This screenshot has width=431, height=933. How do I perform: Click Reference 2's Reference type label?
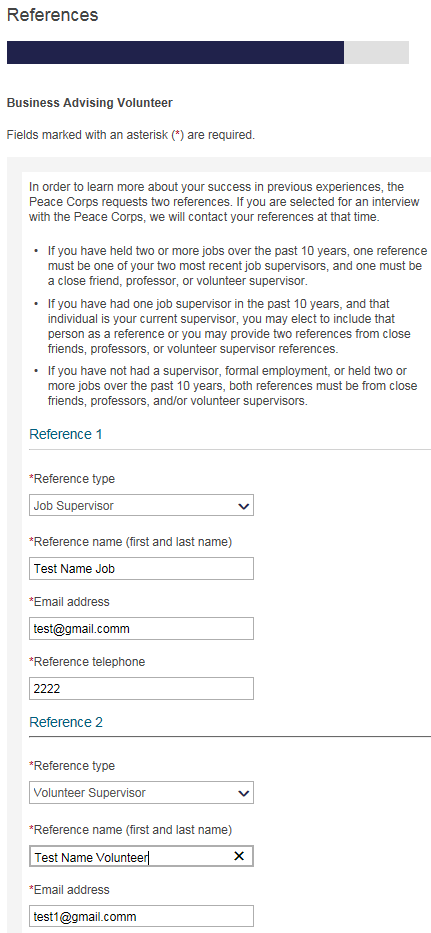(x=72, y=766)
